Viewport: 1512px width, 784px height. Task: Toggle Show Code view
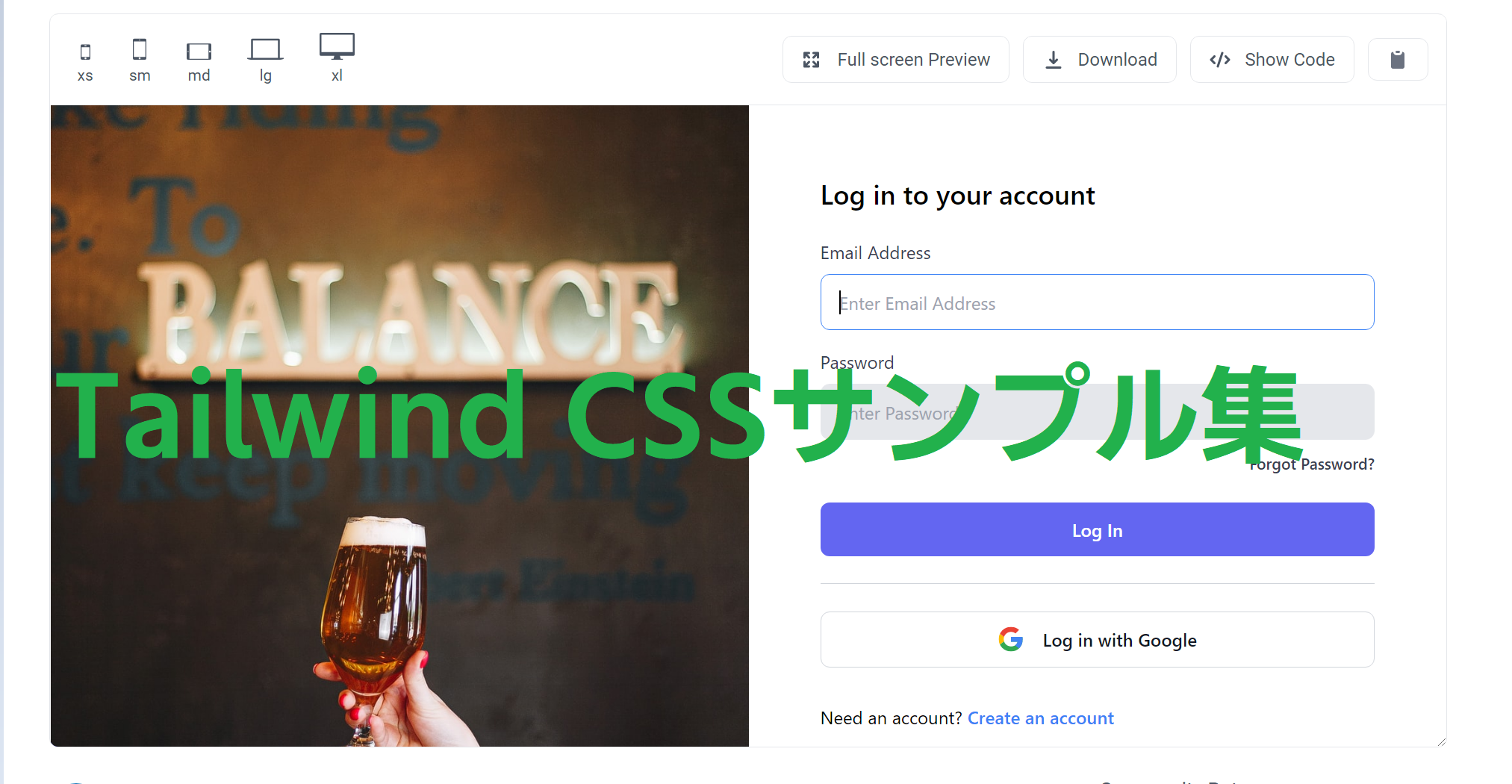[x=1272, y=60]
